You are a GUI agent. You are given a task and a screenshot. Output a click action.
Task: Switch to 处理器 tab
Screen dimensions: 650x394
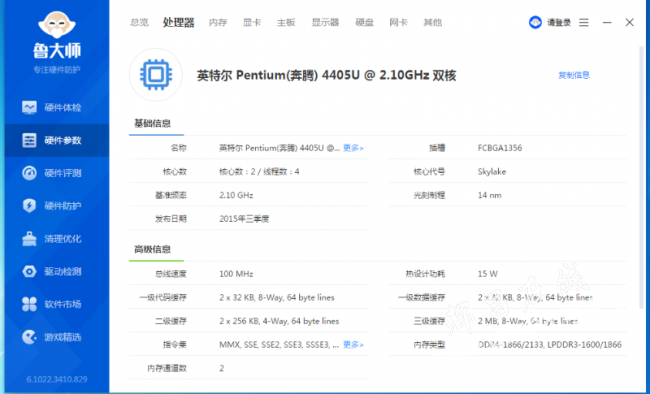pos(178,22)
